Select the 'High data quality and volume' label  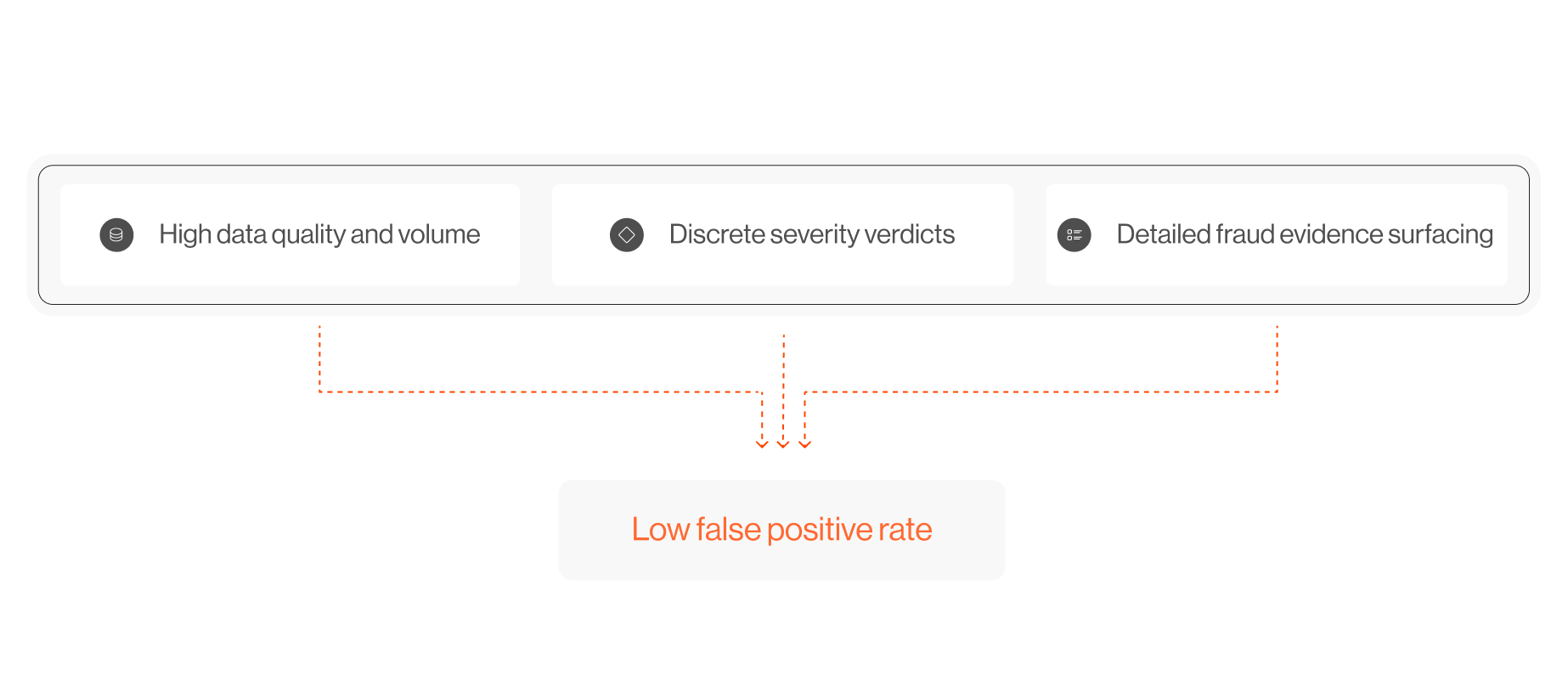pos(319,234)
